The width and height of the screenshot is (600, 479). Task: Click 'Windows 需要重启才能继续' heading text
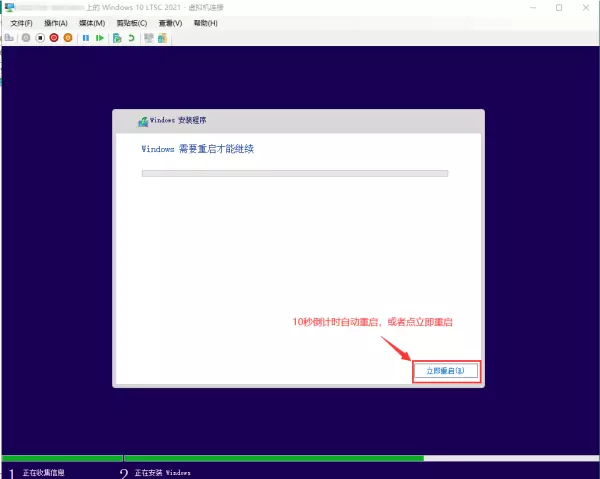(x=197, y=149)
